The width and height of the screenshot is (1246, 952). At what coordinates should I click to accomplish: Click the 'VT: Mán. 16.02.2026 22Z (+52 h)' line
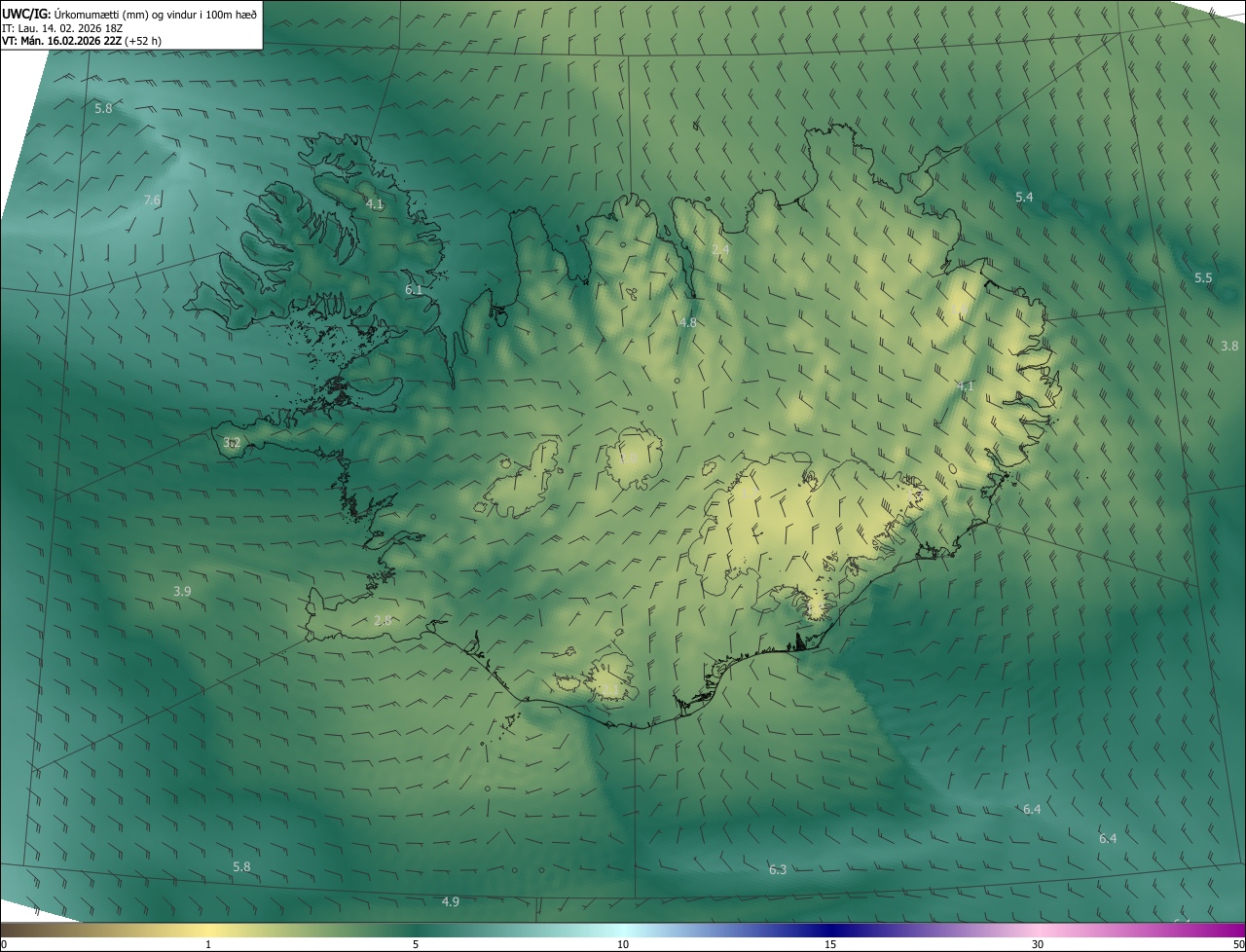[x=82, y=41]
